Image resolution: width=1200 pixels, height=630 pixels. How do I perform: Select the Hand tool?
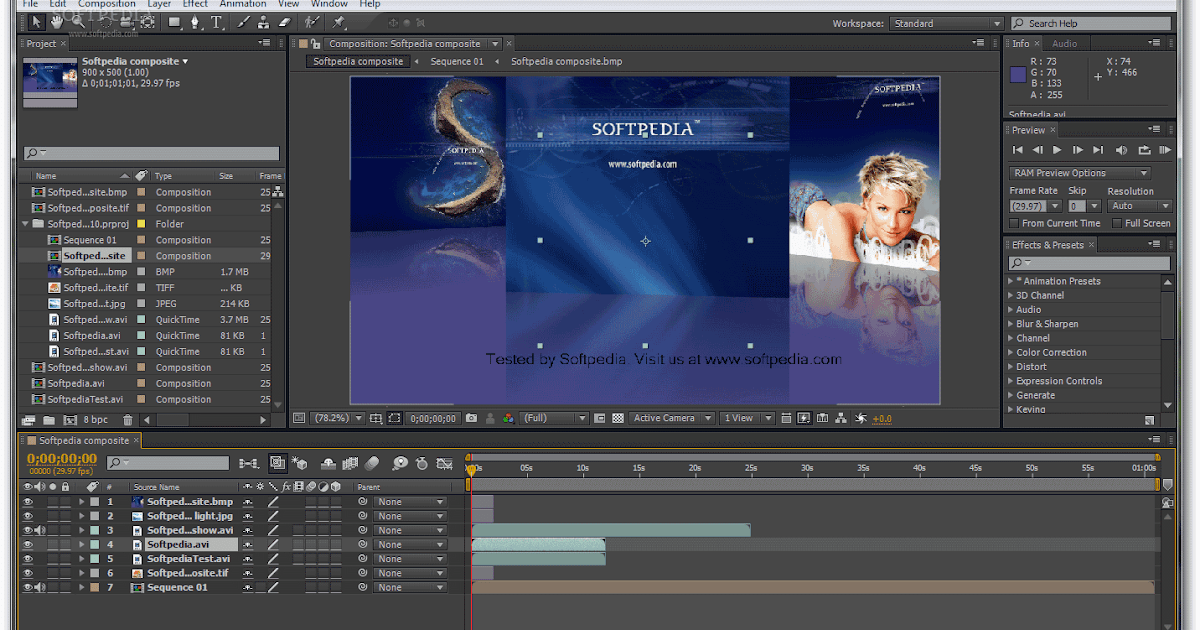pyautogui.click(x=58, y=22)
